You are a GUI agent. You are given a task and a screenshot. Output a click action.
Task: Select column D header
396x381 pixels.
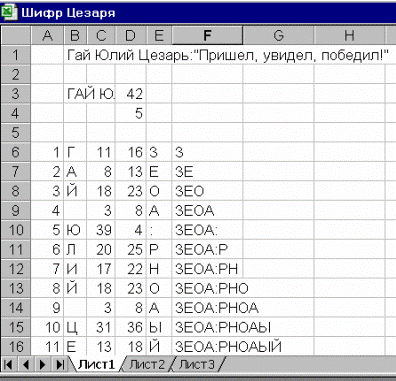click(131, 36)
